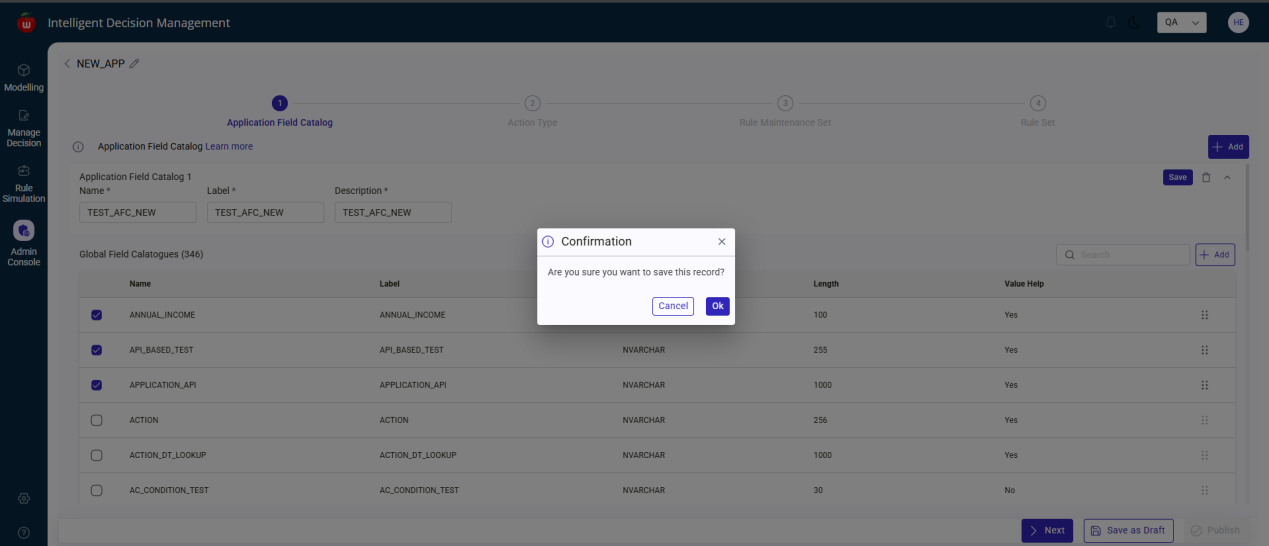Check the ACTION row checkbox
This screenshot has height=546, width=1269.
97,420
